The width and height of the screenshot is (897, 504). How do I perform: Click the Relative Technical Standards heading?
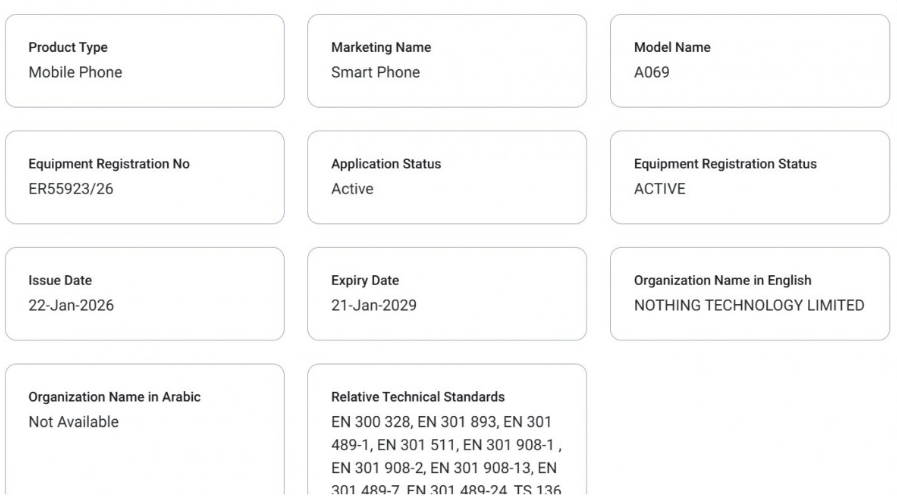(x=418, y=397)
